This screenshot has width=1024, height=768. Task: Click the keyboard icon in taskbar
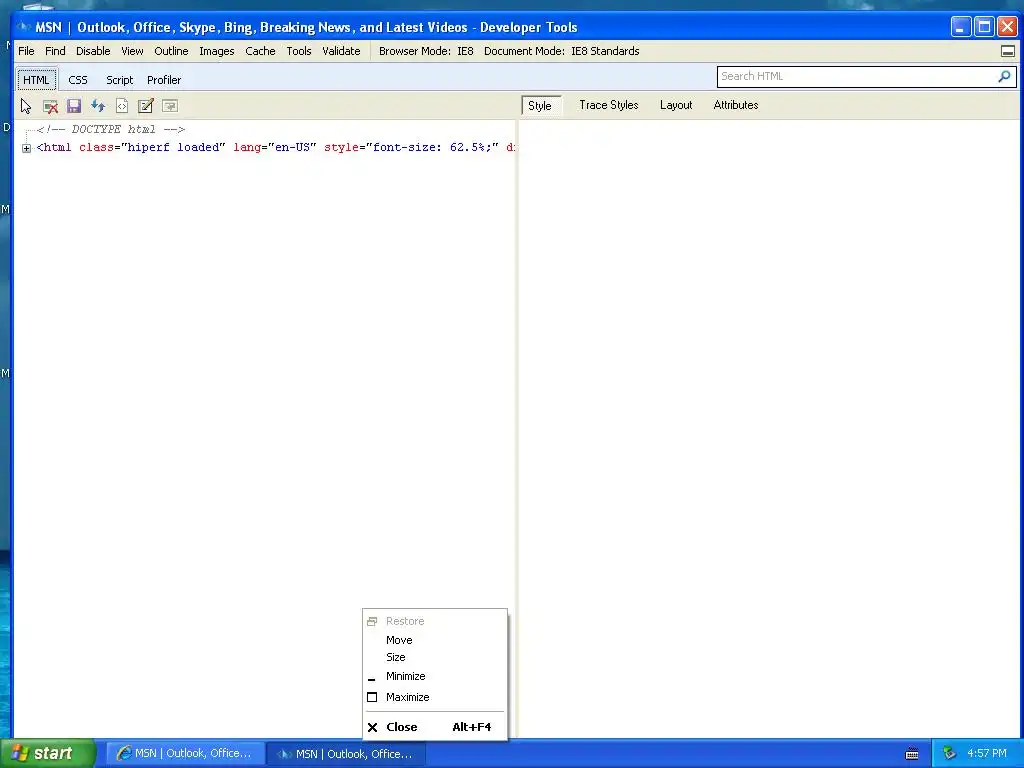point(912,754)
